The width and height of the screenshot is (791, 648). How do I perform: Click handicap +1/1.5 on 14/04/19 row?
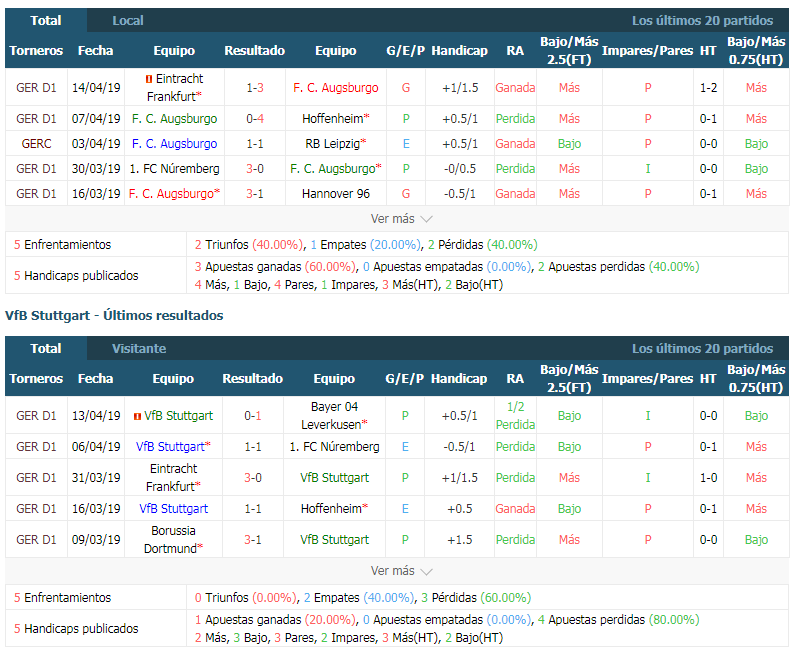coord(460,88)
